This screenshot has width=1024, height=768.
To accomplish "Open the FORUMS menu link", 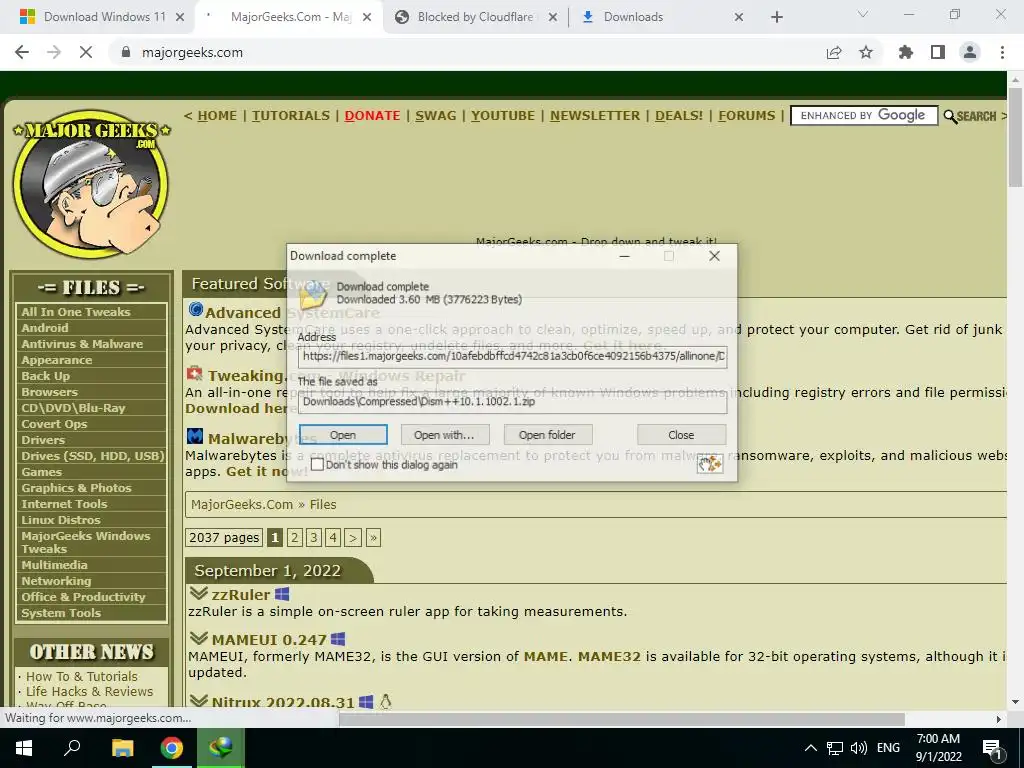I will [746, 116].
